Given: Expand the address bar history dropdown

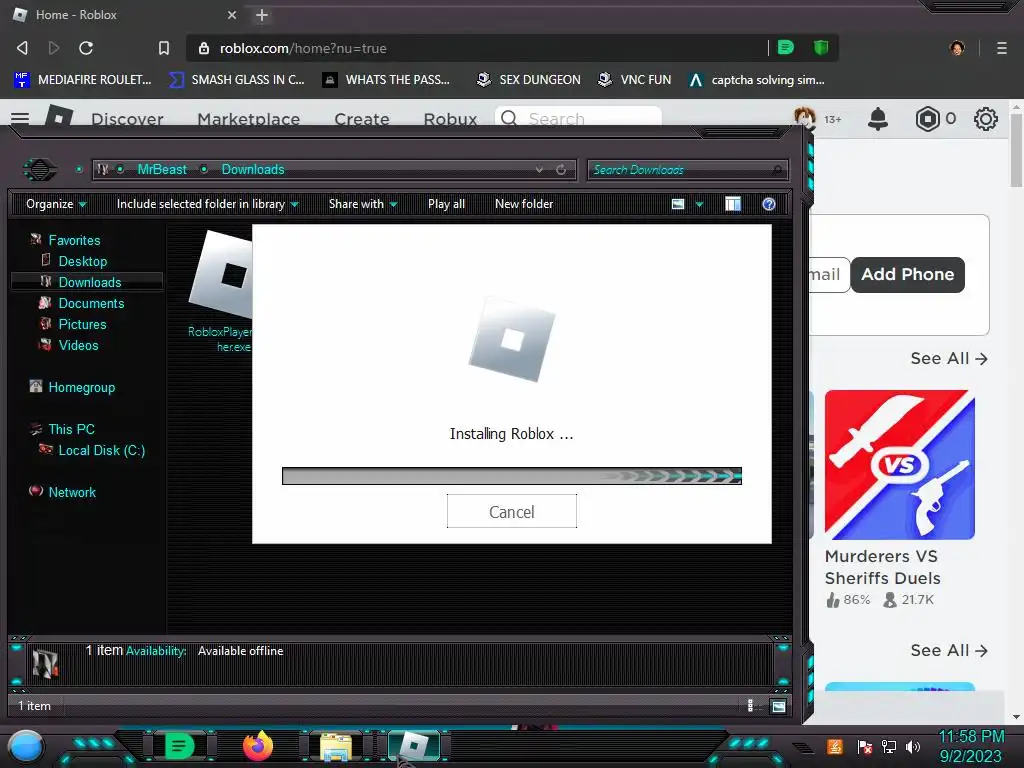Looking at the screenshot, I should click(539, 170).
